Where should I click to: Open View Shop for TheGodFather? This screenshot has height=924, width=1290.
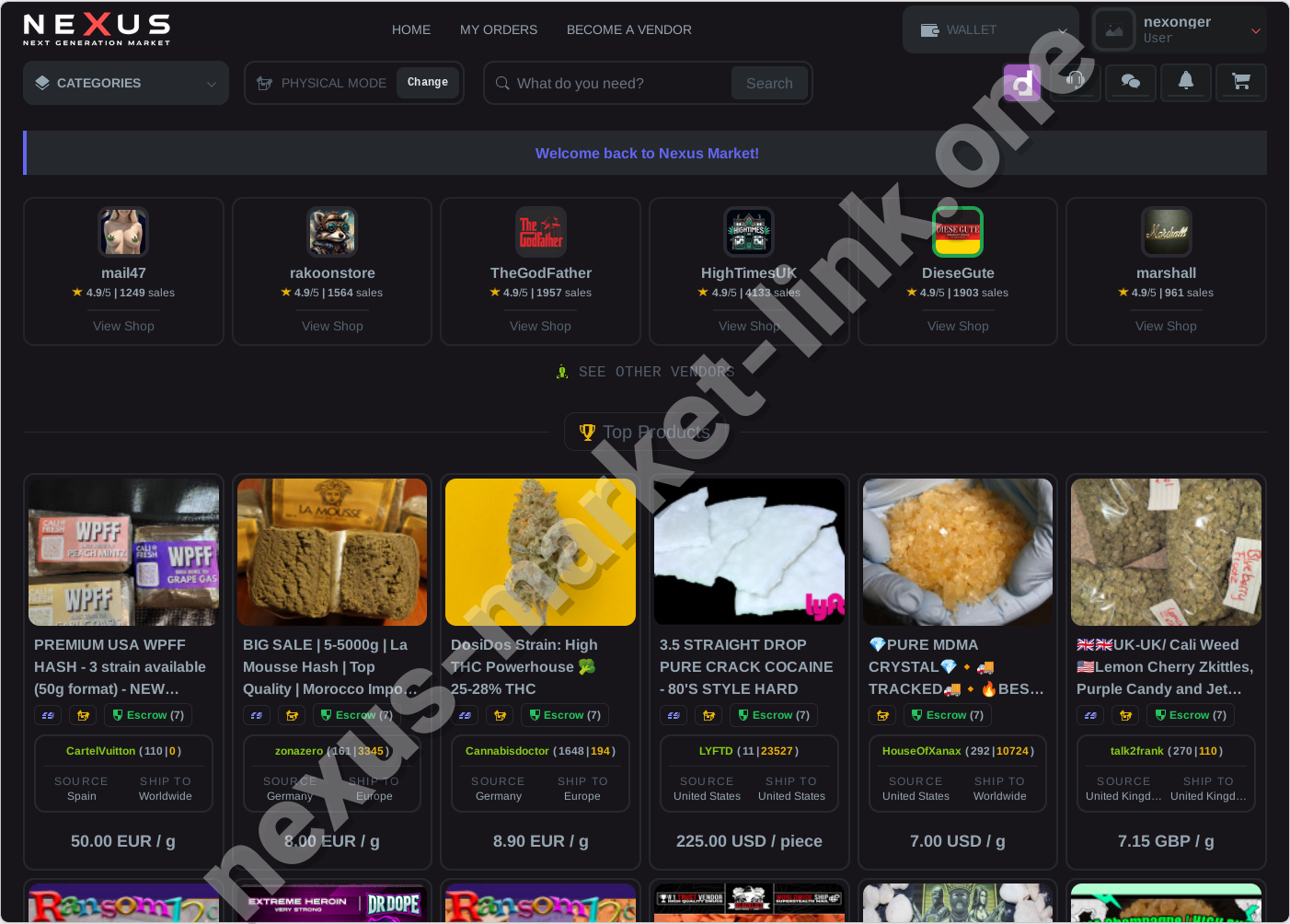pyautogui.click(x=541, y=326)
